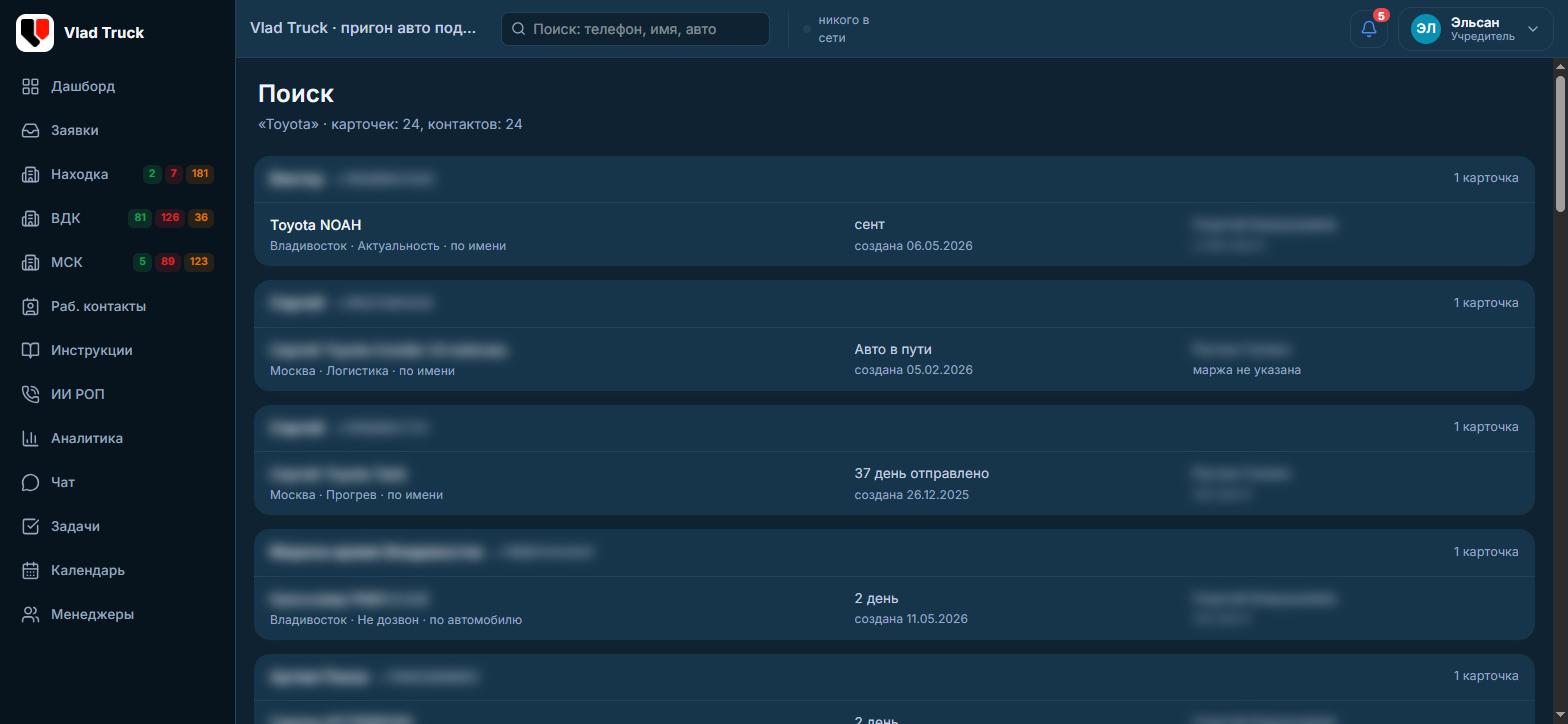This screenshot has width=1568, height=724.
Task: Click the header title 'Vlad Truck · пригон авто'
Action: tap(363, 28)
